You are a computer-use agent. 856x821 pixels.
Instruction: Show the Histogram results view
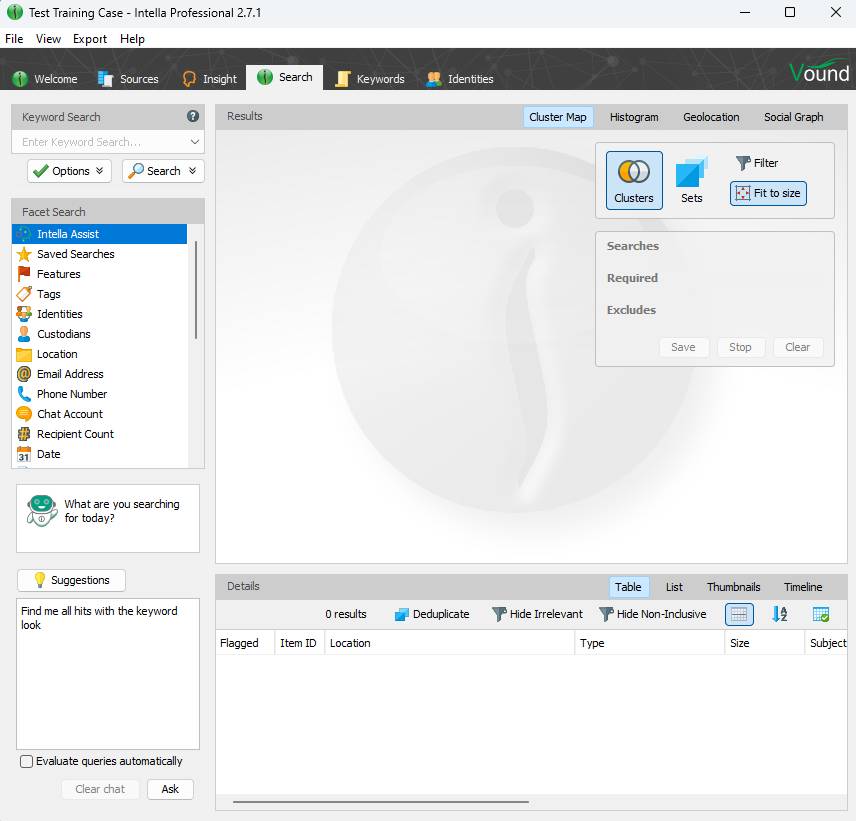(x=634, y=117)
